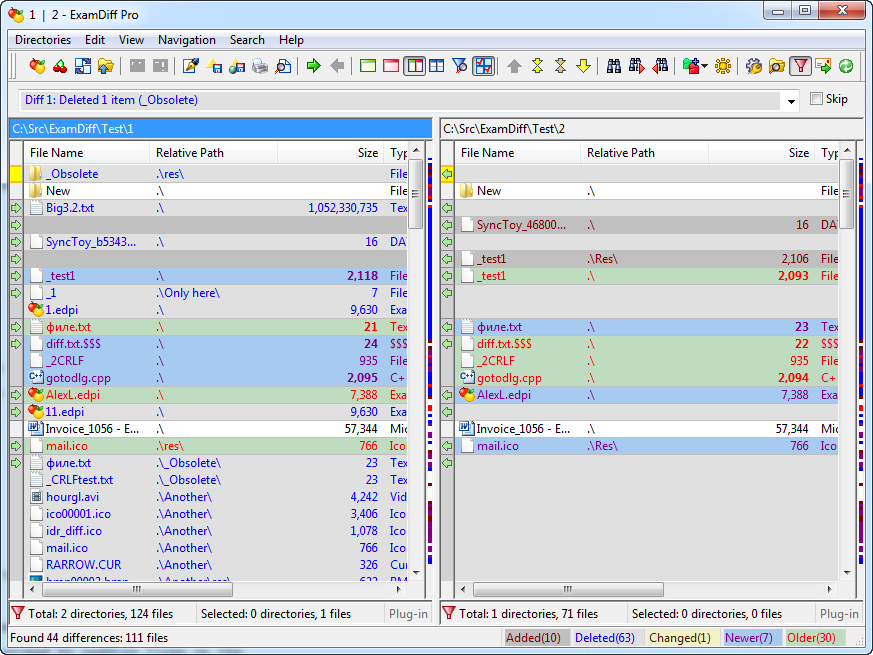Open the View menu

(131, 40)
